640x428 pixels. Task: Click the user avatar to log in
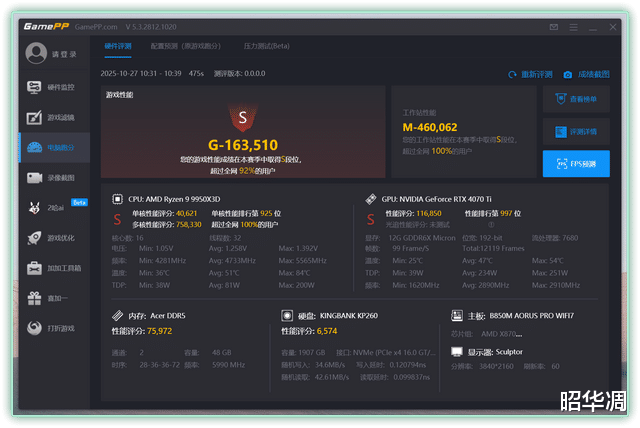click(x=36, y=53)
